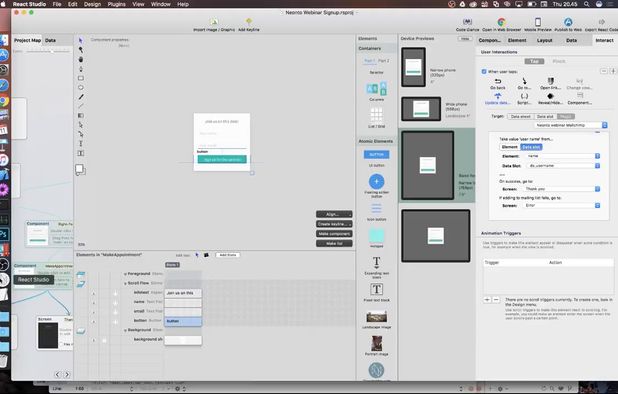Switch to the Layout inspector tab

544,40
